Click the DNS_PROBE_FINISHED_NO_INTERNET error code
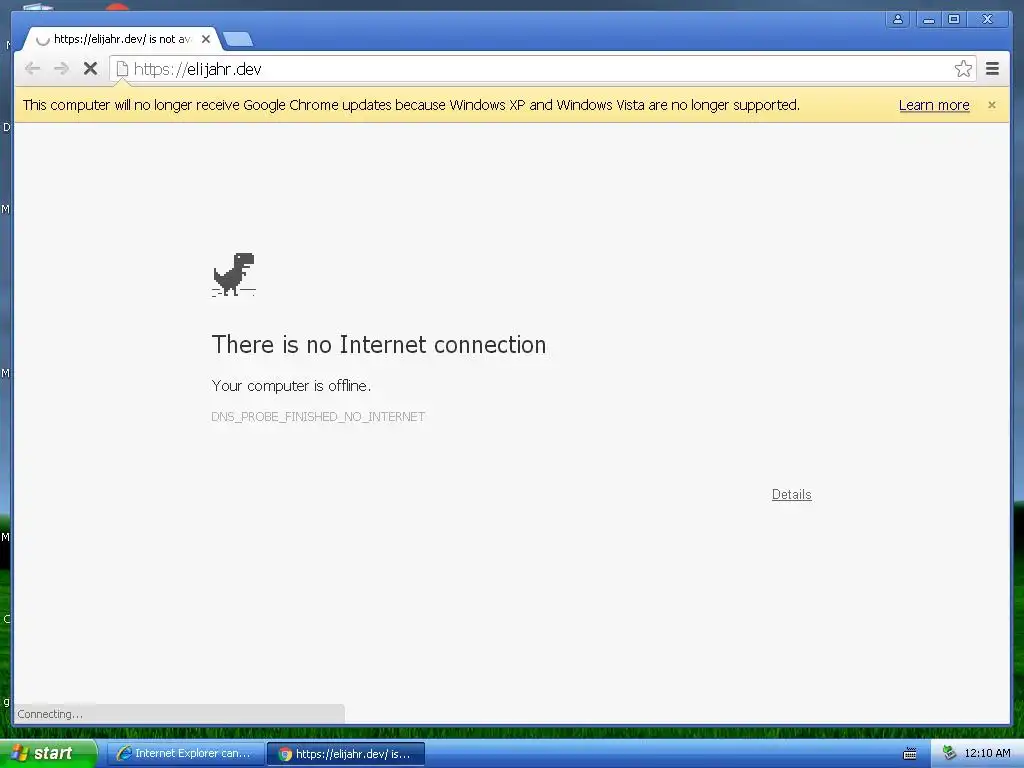 [x=318, y=417]
